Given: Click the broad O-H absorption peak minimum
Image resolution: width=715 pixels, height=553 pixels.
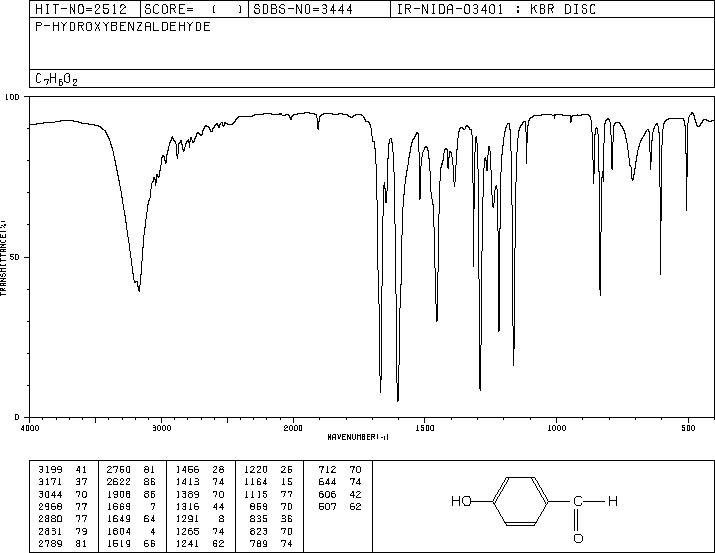Looking at the screenshot, I should click(x=139, y=290).
